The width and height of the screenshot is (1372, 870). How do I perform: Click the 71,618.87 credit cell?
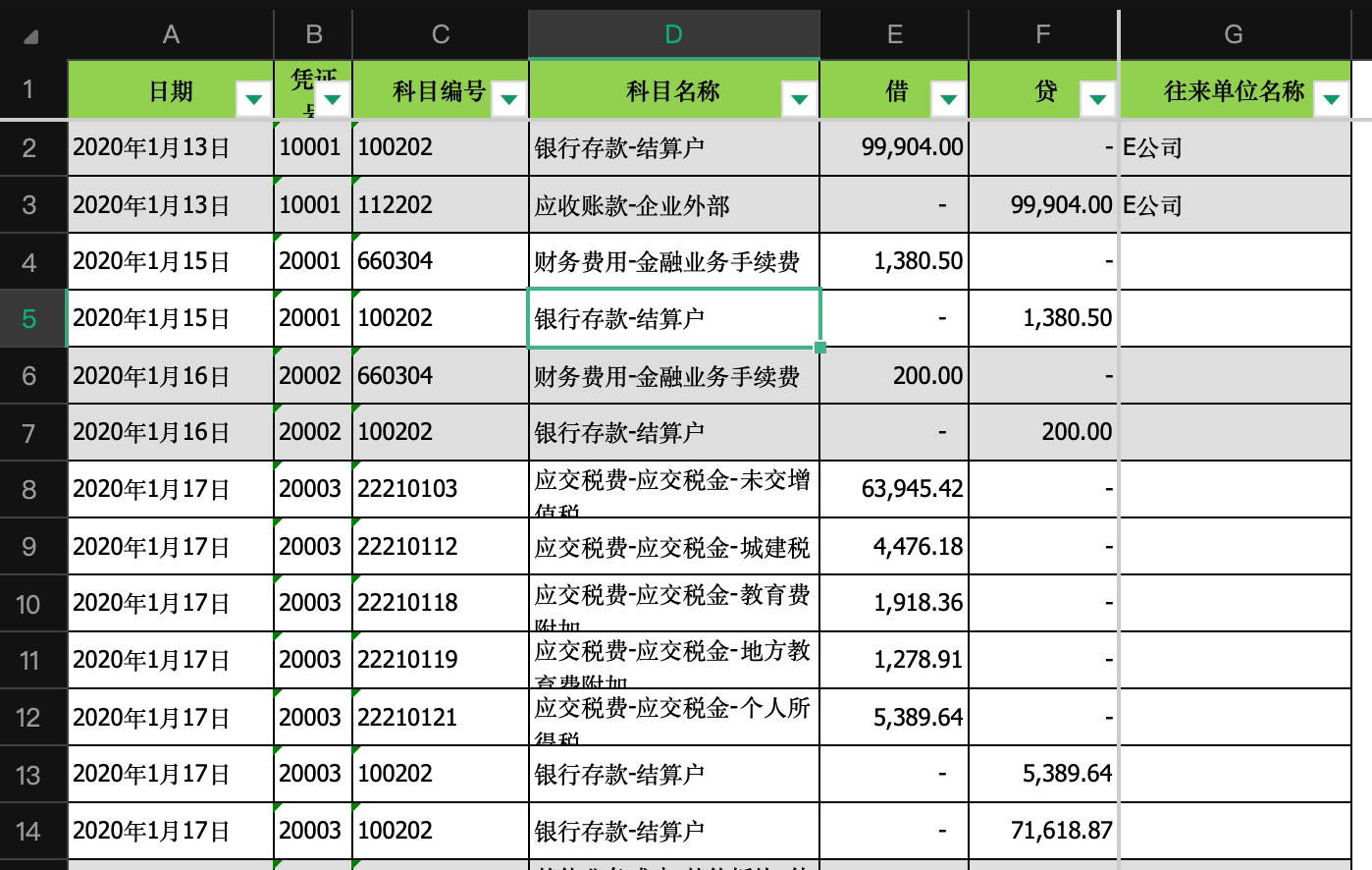tap(1044, 832)
